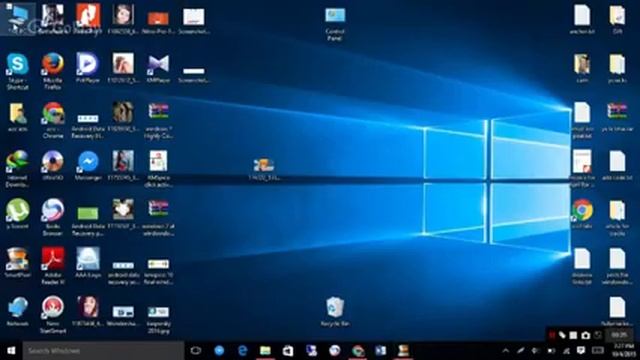
Task: Select the anchor.txt text file
Action: 582,19
